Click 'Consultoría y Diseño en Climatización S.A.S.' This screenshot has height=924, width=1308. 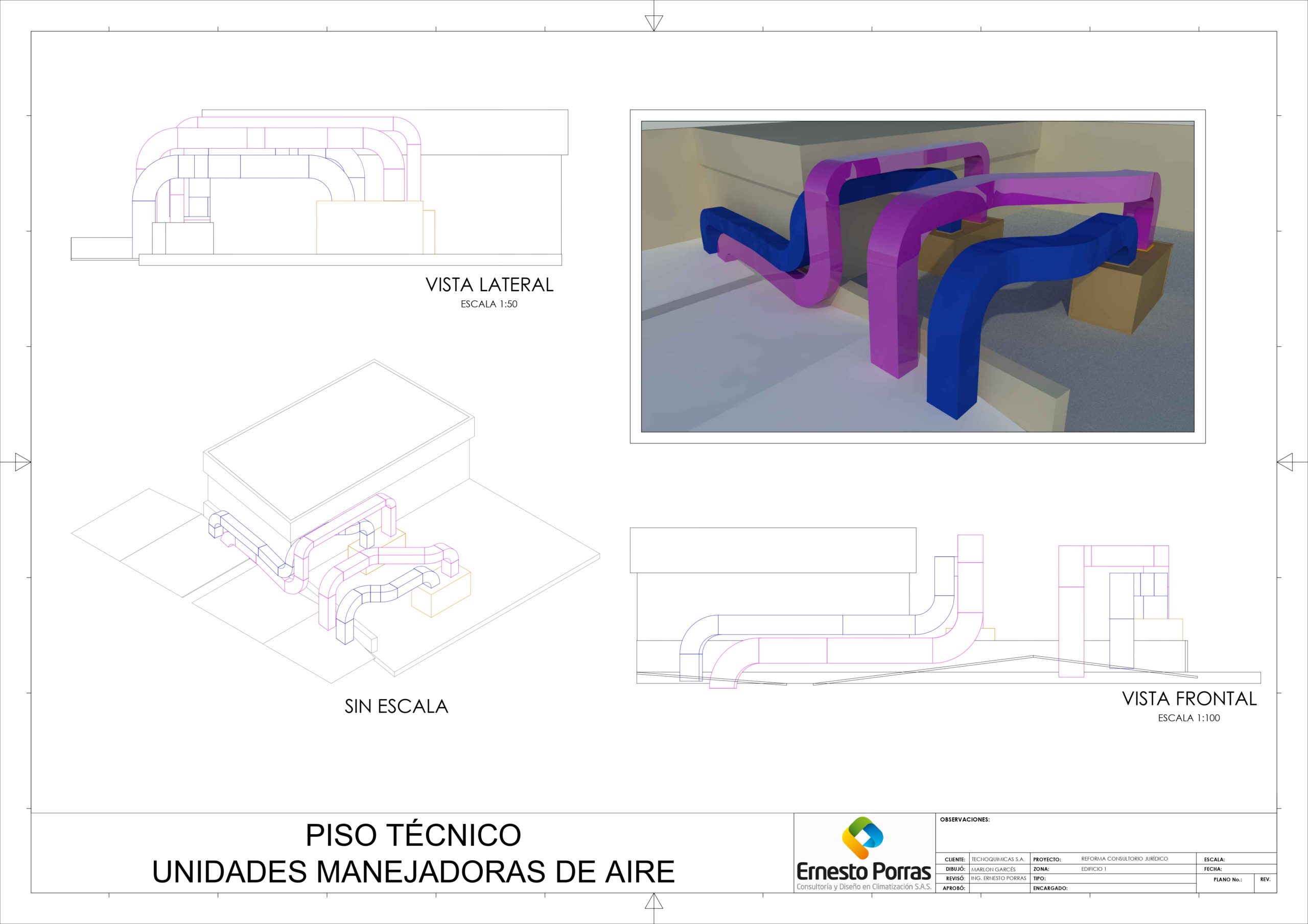pos(863,887)
